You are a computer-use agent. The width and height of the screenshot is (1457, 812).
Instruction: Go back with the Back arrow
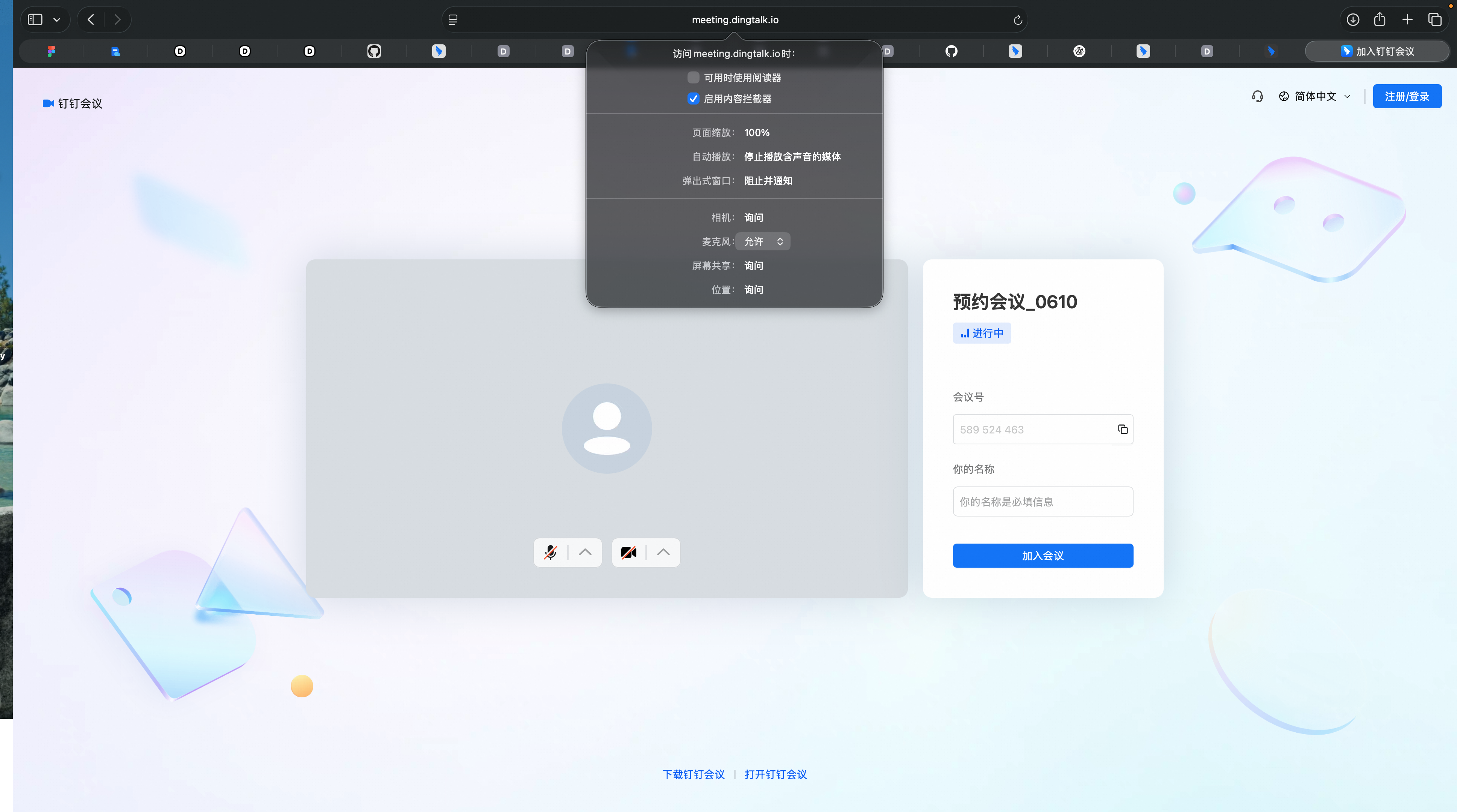pyautogui.click(x=91, y=20)
